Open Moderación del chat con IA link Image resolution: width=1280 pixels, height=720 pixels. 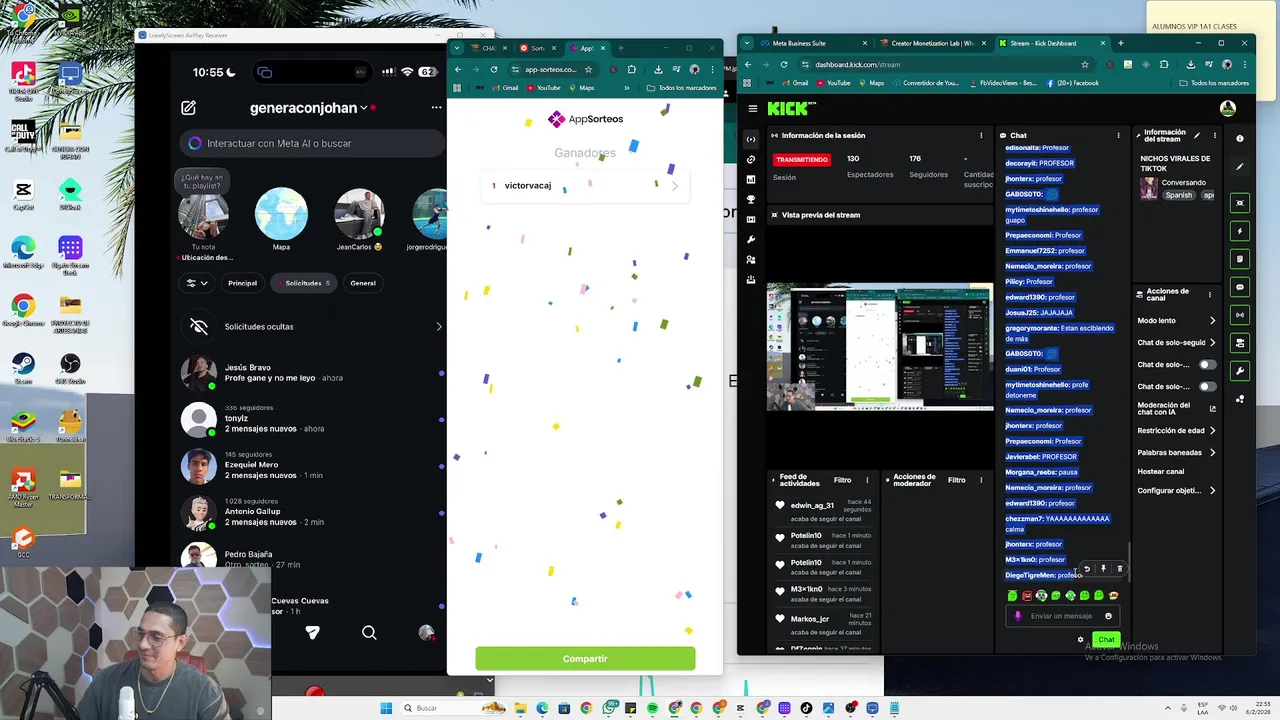(x=1176, y=408)
